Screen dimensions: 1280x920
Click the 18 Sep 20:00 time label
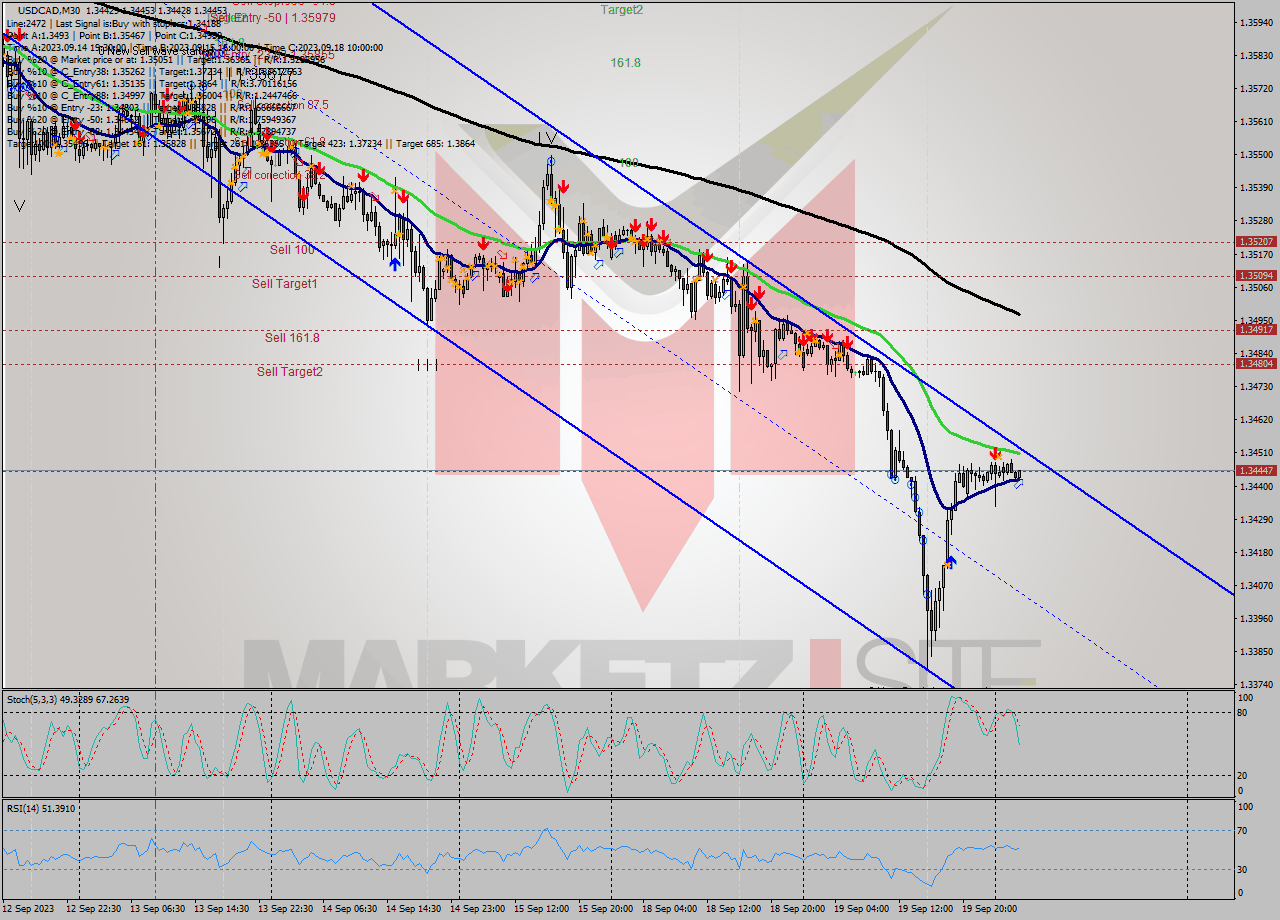pyautogui.click(x=798, y=909)
